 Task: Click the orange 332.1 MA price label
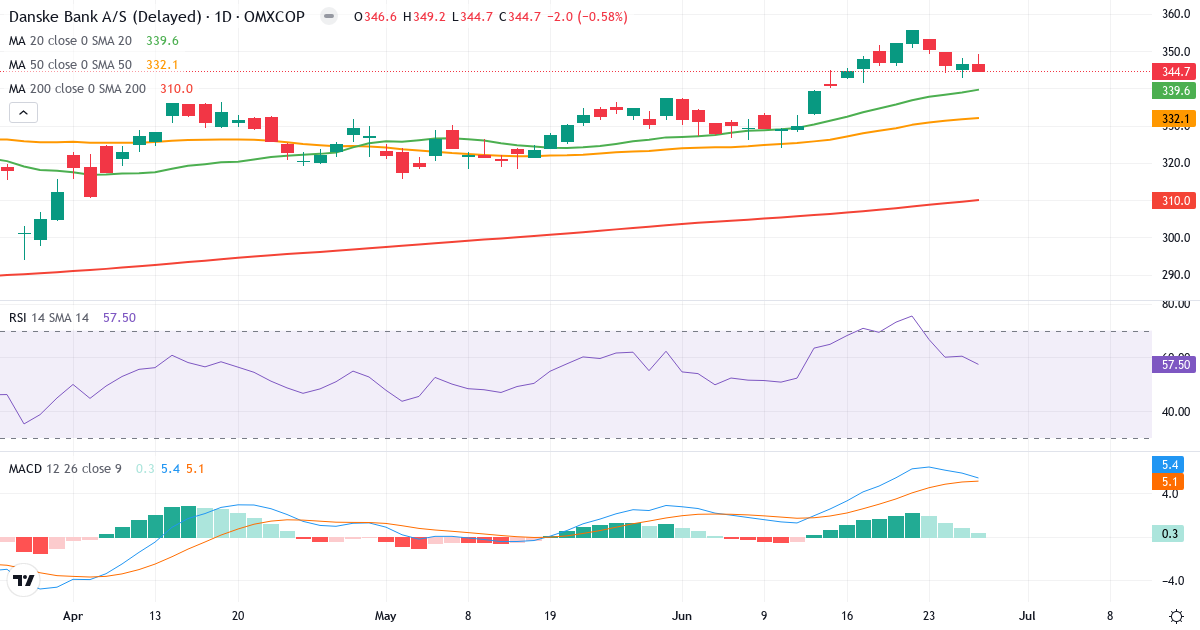pos(1174,119)
